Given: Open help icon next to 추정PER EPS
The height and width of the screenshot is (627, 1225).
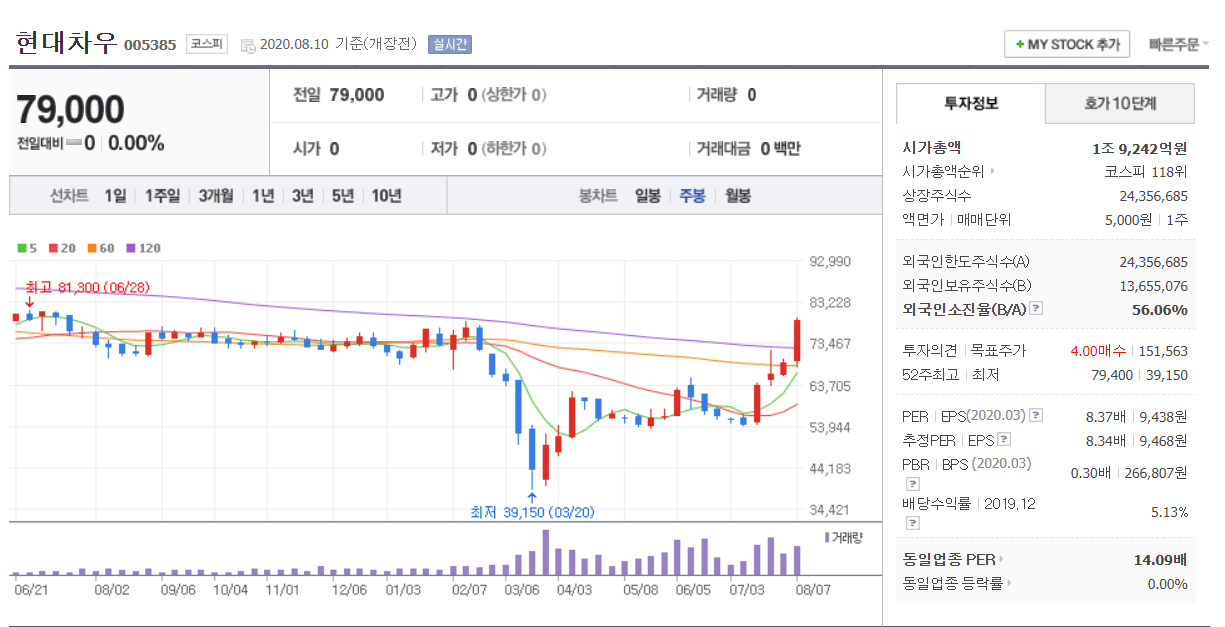Looking at the screenshot, I should (x=1004, y=439).
